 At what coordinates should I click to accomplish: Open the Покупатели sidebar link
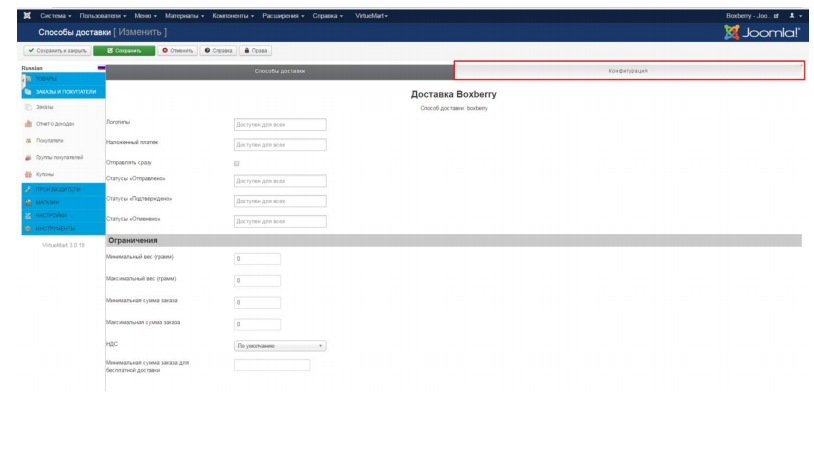click(50, 141)
